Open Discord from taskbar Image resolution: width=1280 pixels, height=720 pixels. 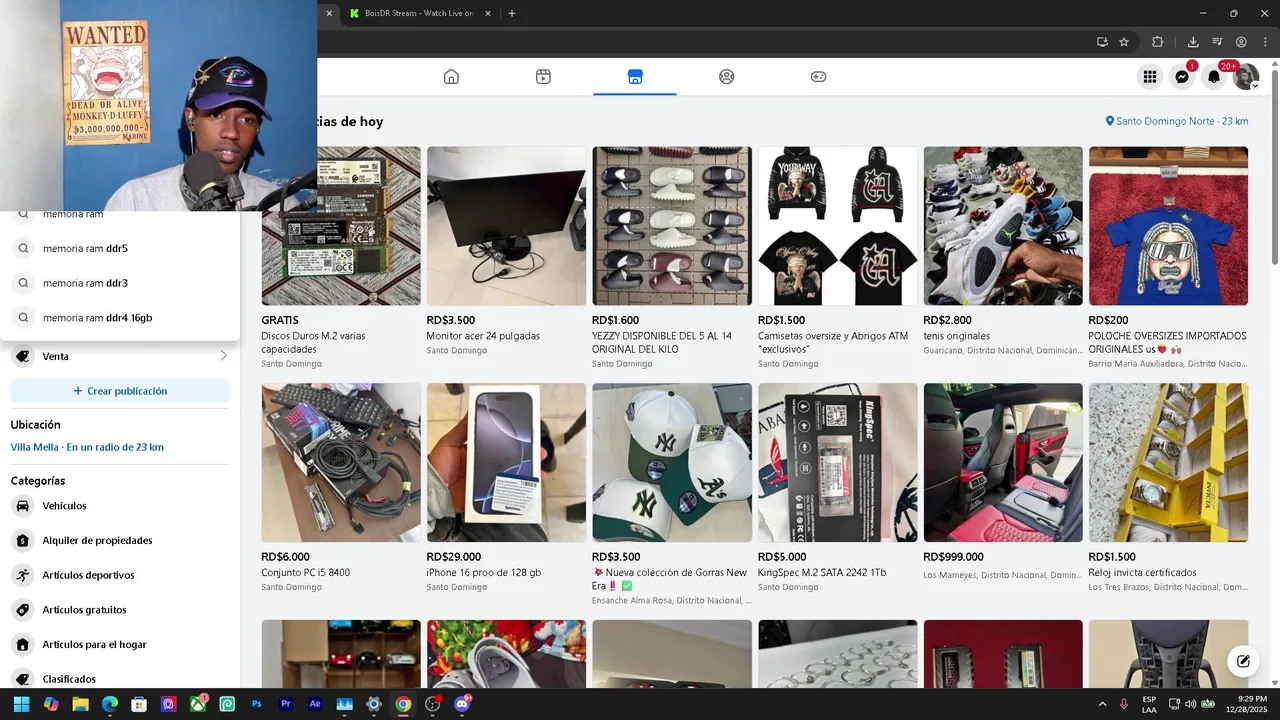tap(462, 704)
